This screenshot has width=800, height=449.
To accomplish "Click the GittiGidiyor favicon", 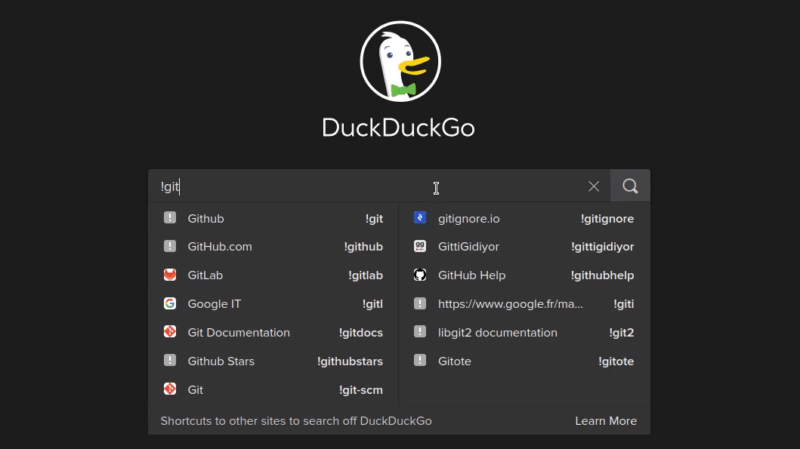I will click(x=420, y=247).
